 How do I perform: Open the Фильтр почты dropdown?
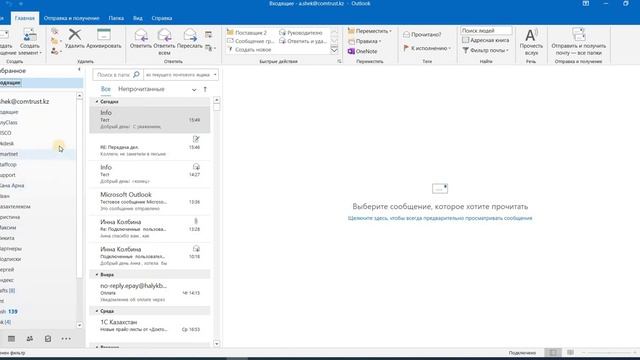(x=485, y=50)
